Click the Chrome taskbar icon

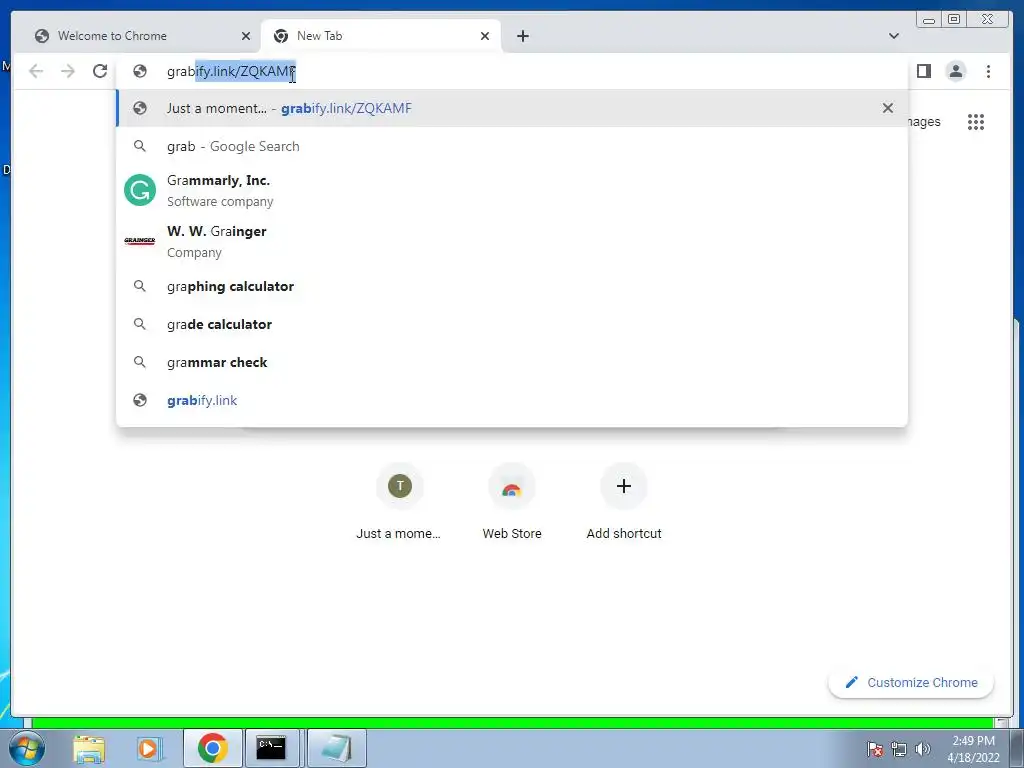point(213,748)
